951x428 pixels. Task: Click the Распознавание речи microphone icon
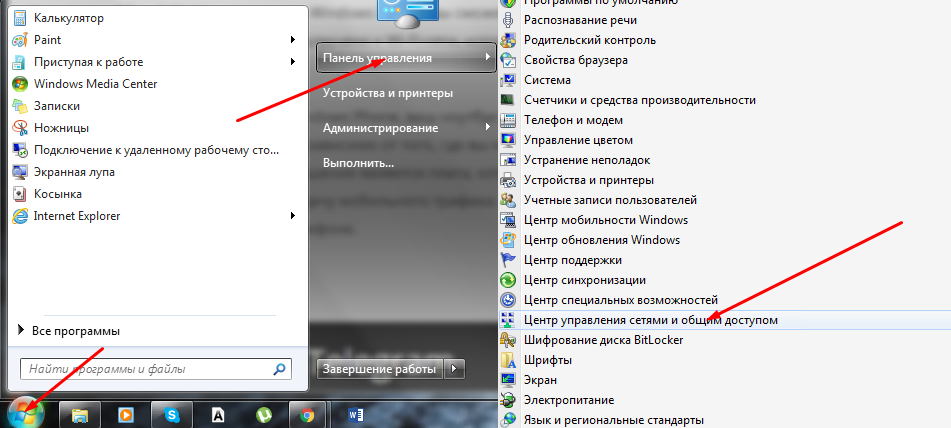508,20
